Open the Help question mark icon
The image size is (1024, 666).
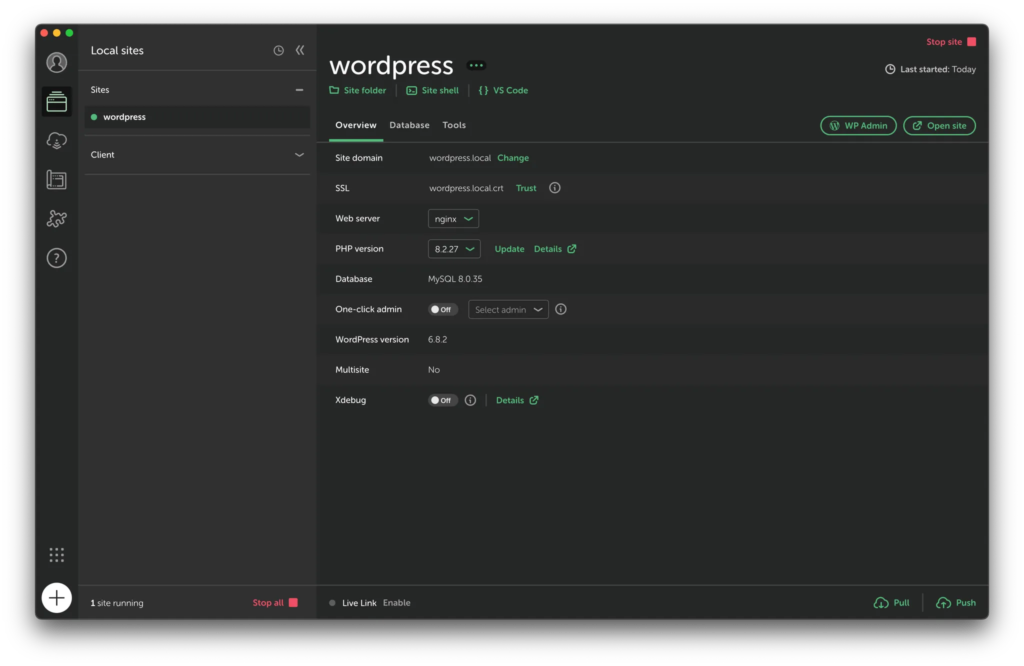coord(57,258)
